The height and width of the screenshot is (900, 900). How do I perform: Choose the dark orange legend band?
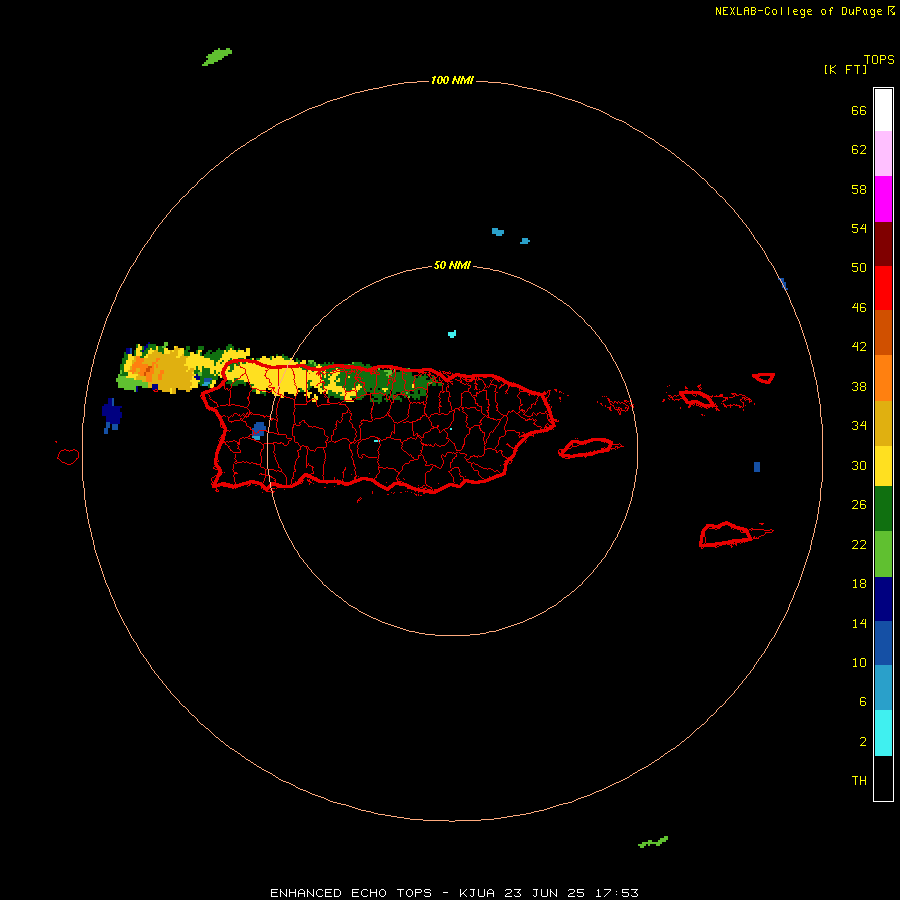pyautogui.click(x=883, y=332)
